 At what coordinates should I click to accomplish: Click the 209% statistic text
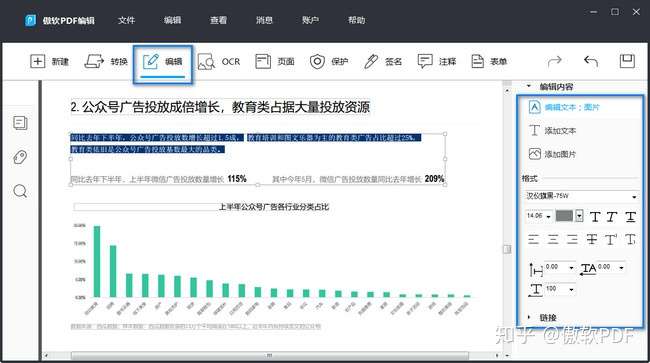pyautogui.click(x=434, y=179)
